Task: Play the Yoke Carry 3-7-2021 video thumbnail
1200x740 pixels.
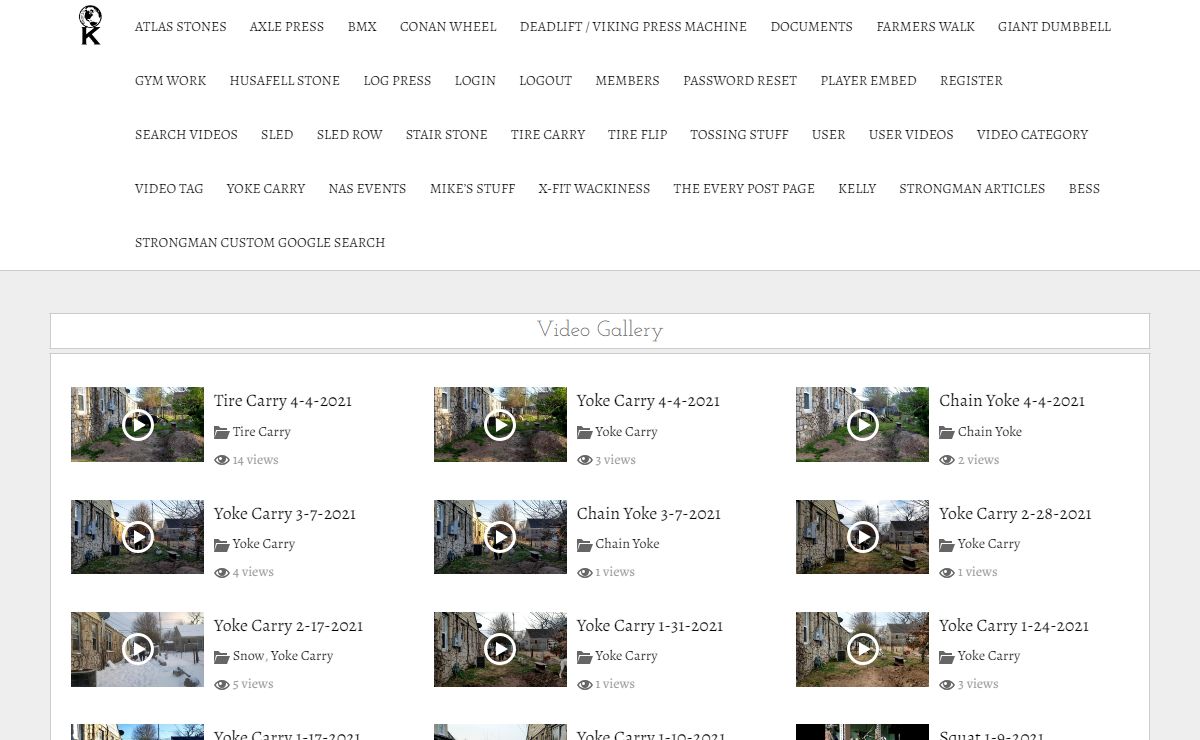Action: [137, 537]
